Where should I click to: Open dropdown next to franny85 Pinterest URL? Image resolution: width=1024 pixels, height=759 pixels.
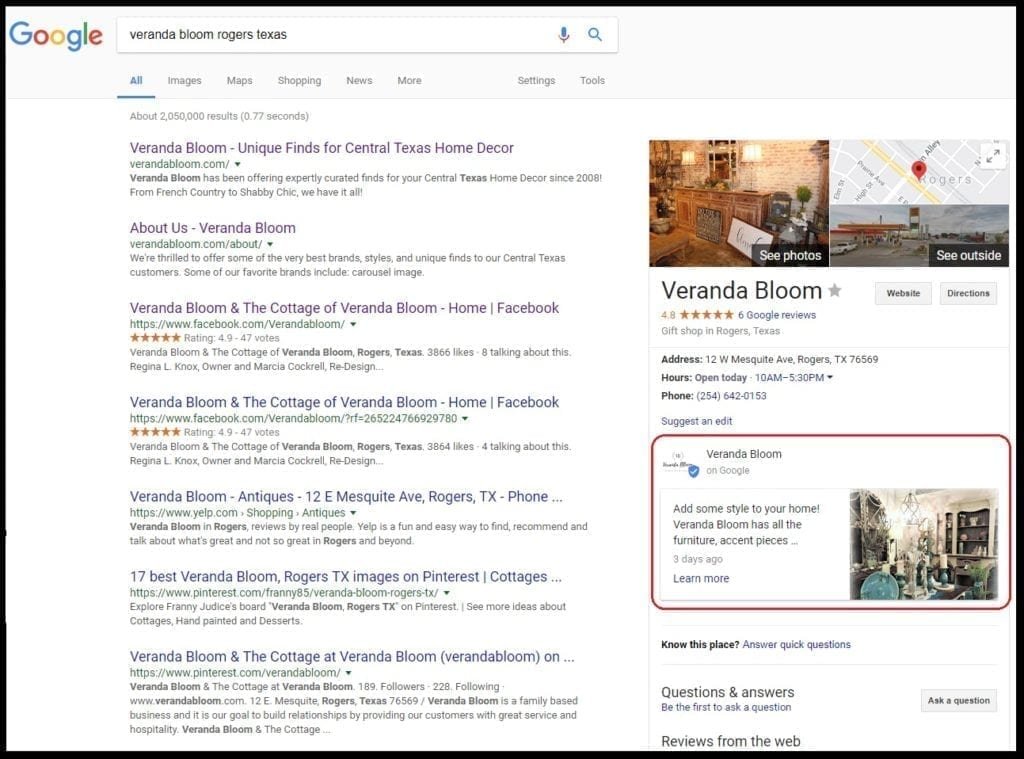(447, 593)
